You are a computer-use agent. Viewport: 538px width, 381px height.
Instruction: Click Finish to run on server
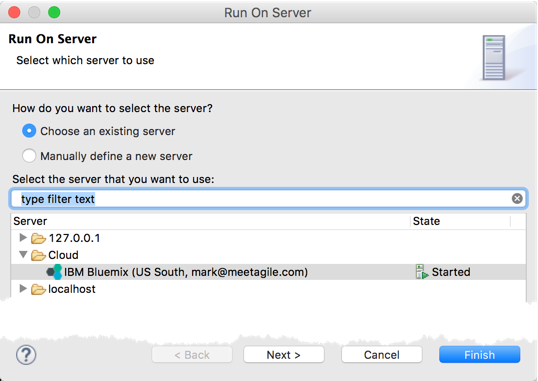point(480,355)
